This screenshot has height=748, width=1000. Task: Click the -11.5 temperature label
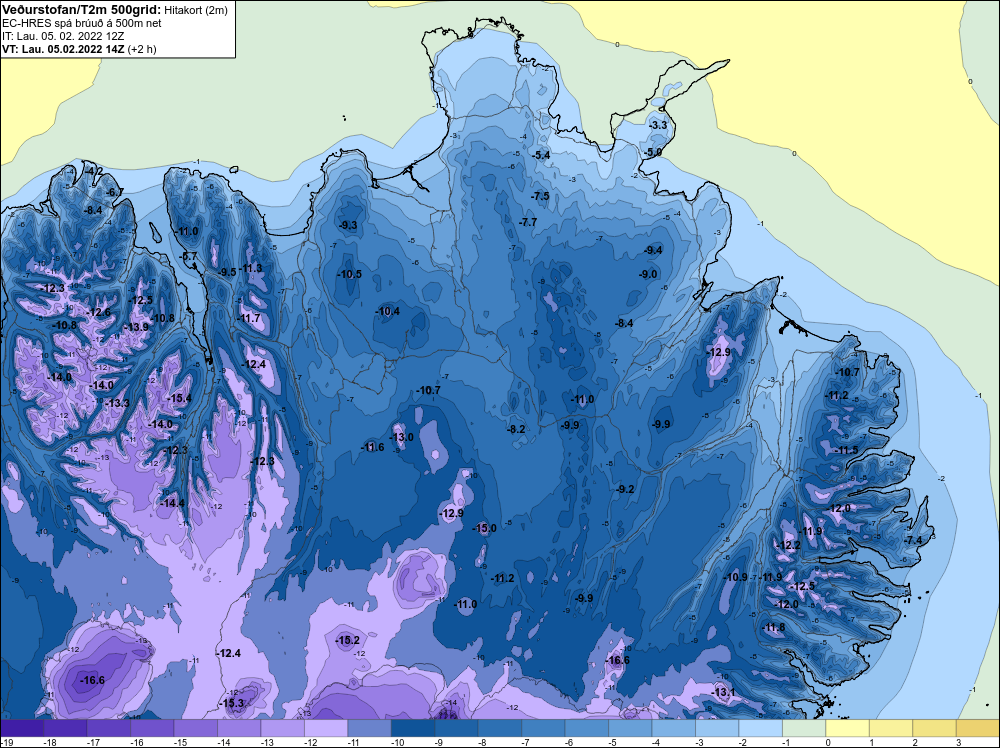coord(846,450)
